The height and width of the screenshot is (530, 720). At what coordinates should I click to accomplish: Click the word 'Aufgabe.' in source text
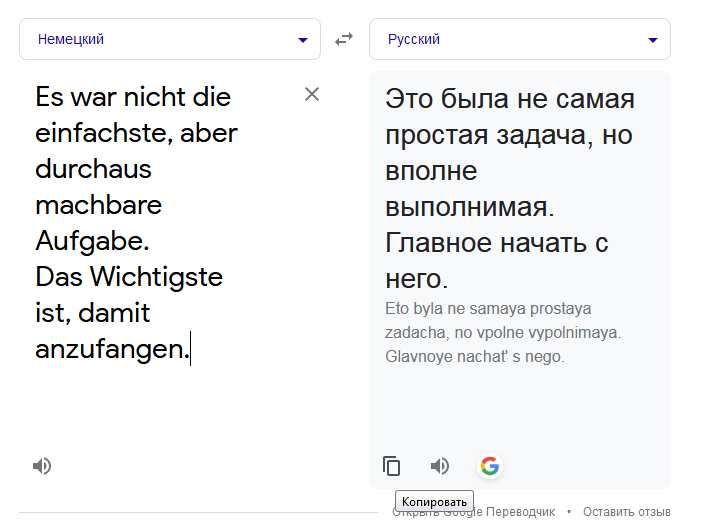(92, 241)
